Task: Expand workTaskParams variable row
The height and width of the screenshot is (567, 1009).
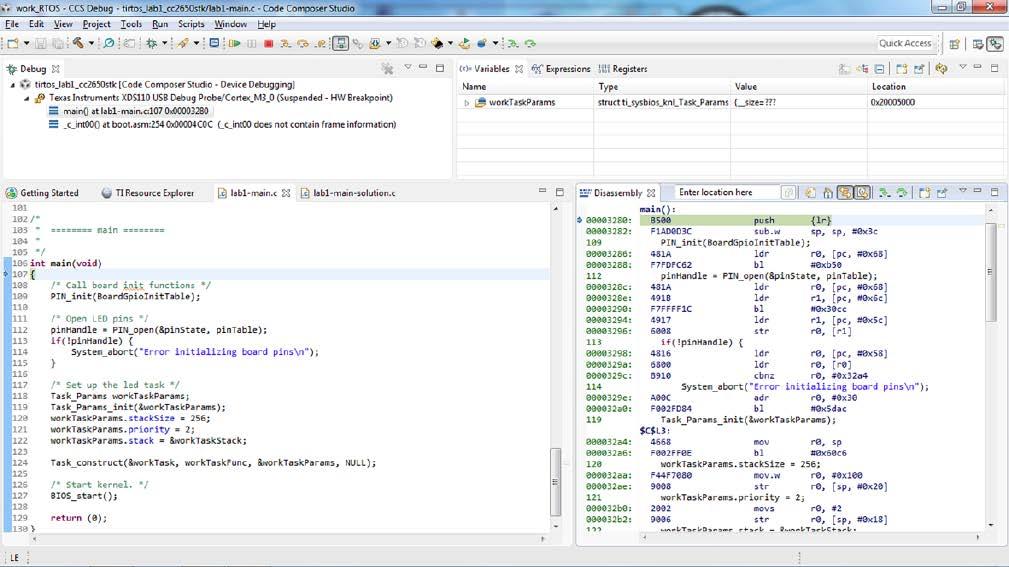Action: [467, 102]
